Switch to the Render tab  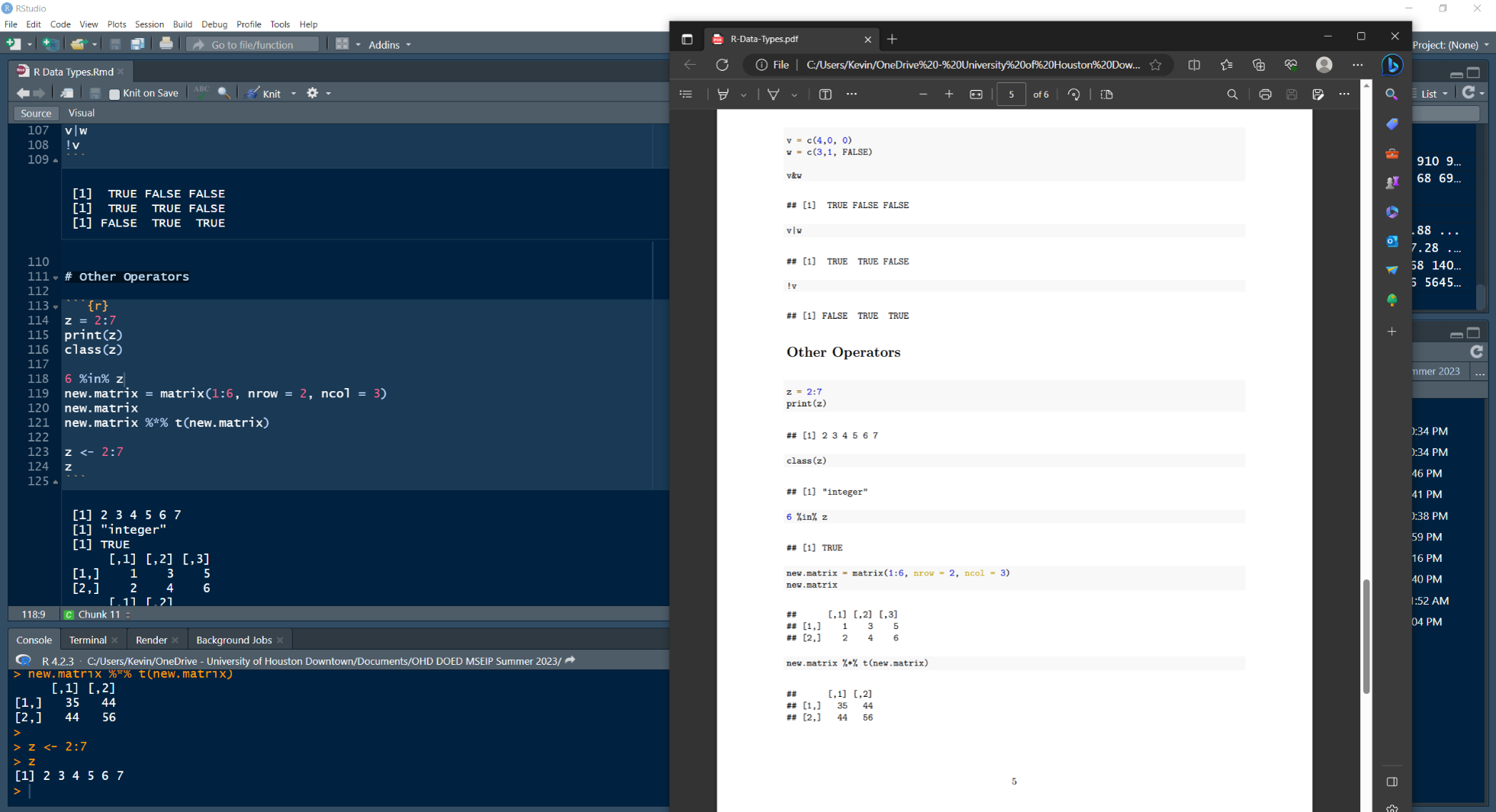click(151, 640)
